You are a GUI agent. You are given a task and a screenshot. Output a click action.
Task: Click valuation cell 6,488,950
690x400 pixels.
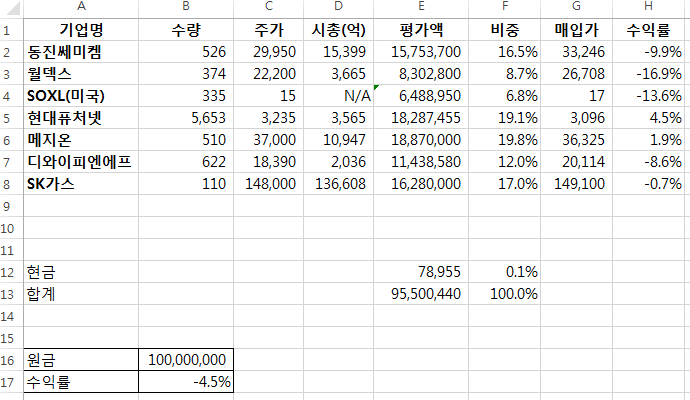point(421,96)
